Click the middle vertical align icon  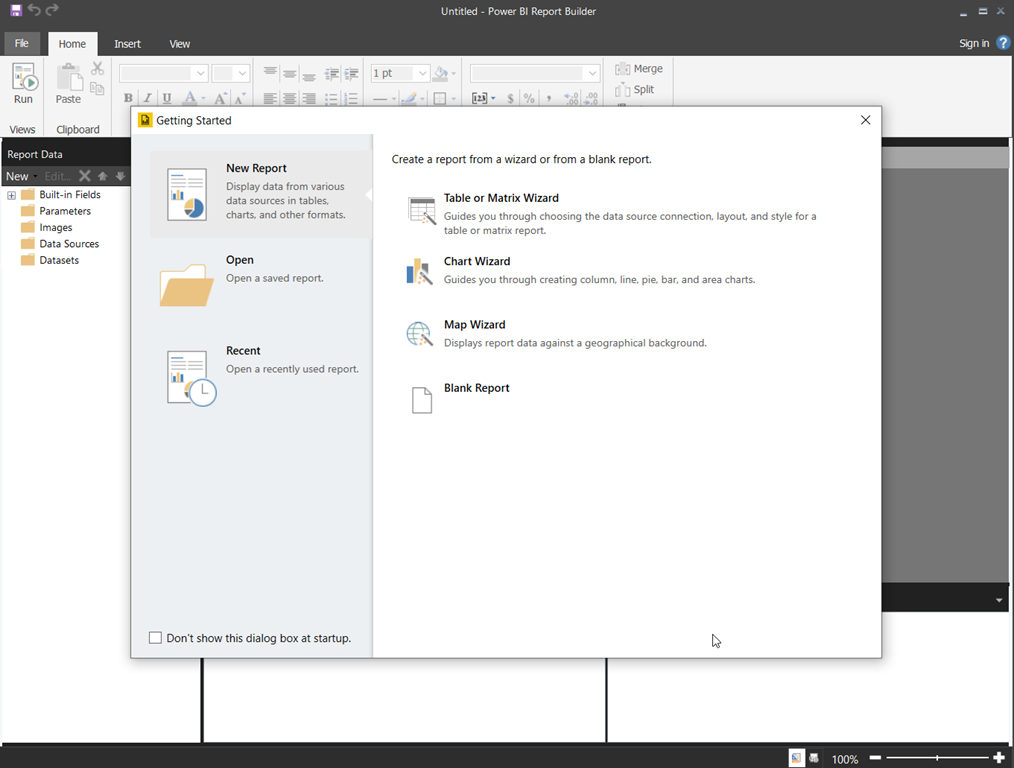click(x=290, y=74)
